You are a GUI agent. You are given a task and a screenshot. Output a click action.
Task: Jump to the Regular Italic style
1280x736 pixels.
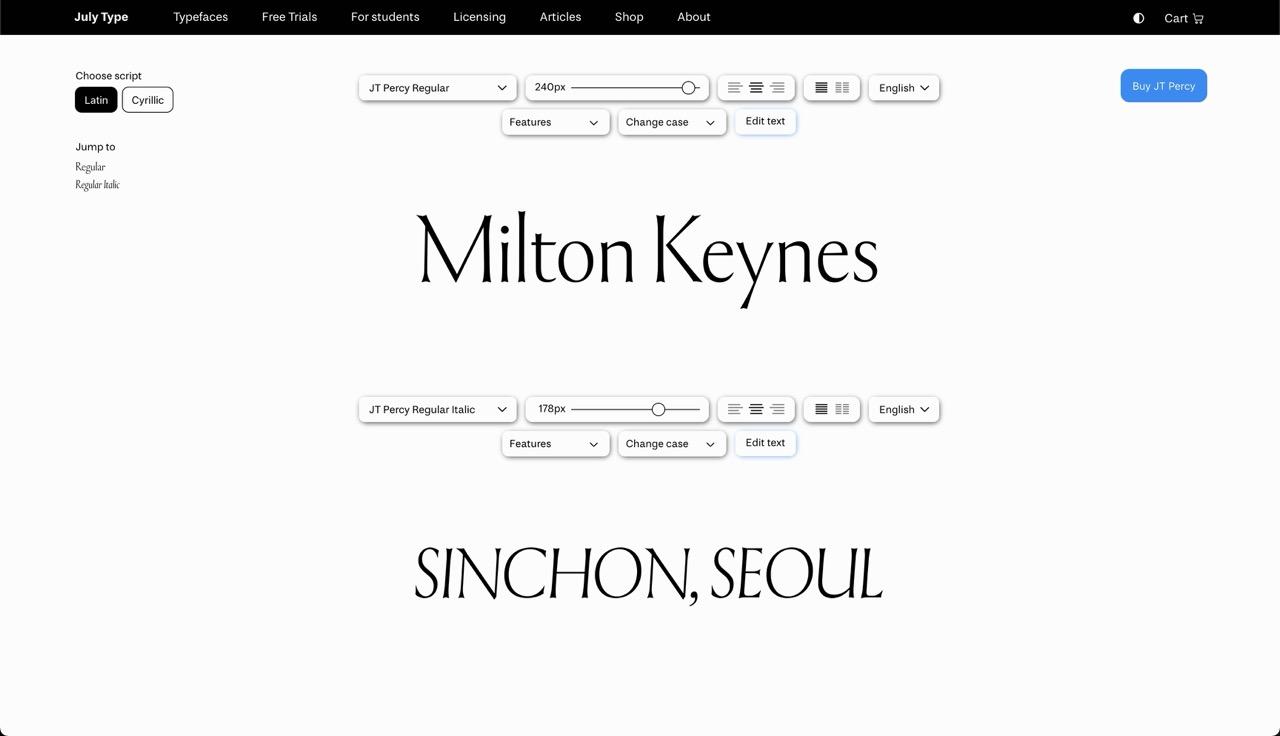coord(97,185)
